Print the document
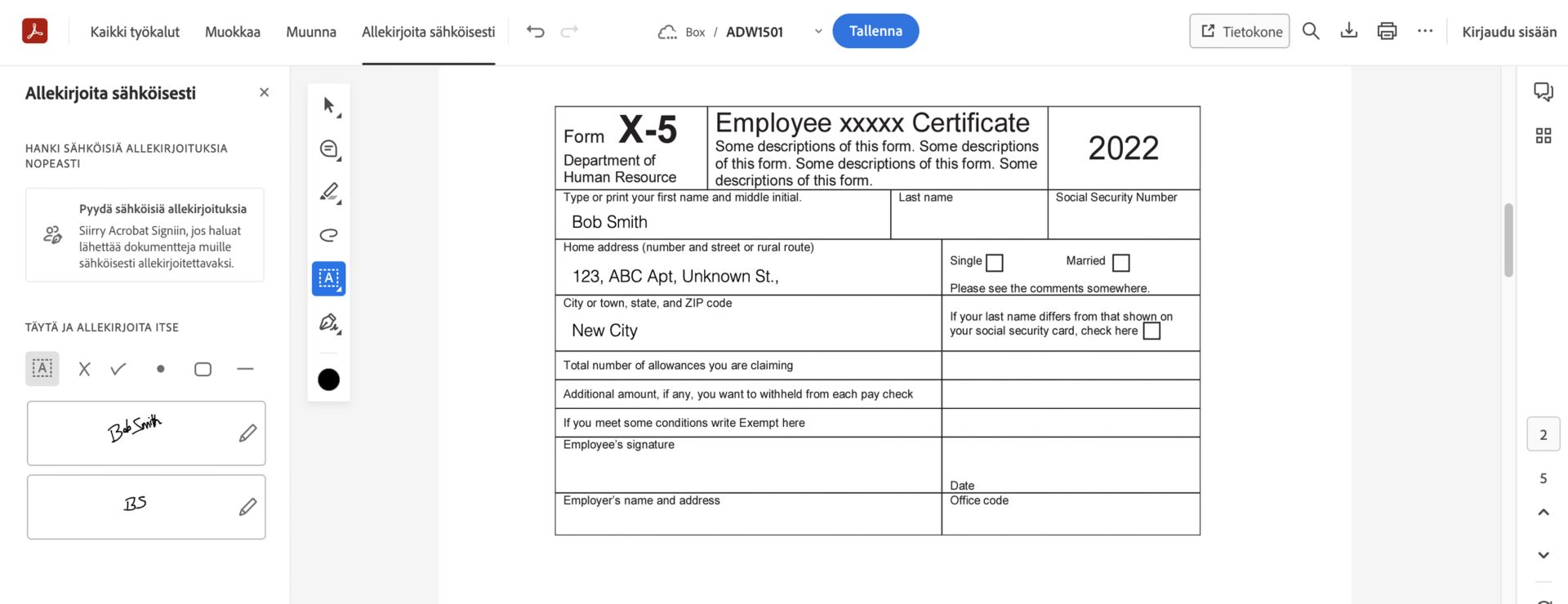Image resolution: width=1568 pixels, height=604 pixels. [1387, 31]
